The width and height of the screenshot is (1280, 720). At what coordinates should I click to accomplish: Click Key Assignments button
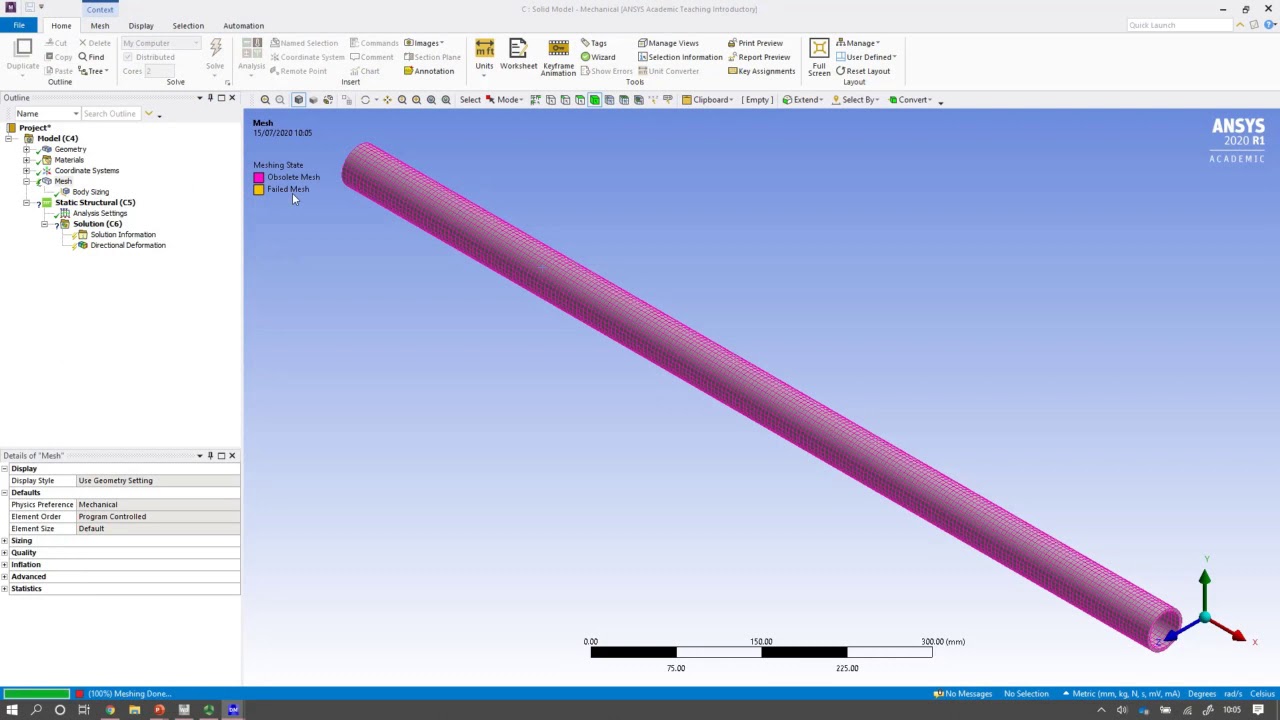tap(761, 71)
